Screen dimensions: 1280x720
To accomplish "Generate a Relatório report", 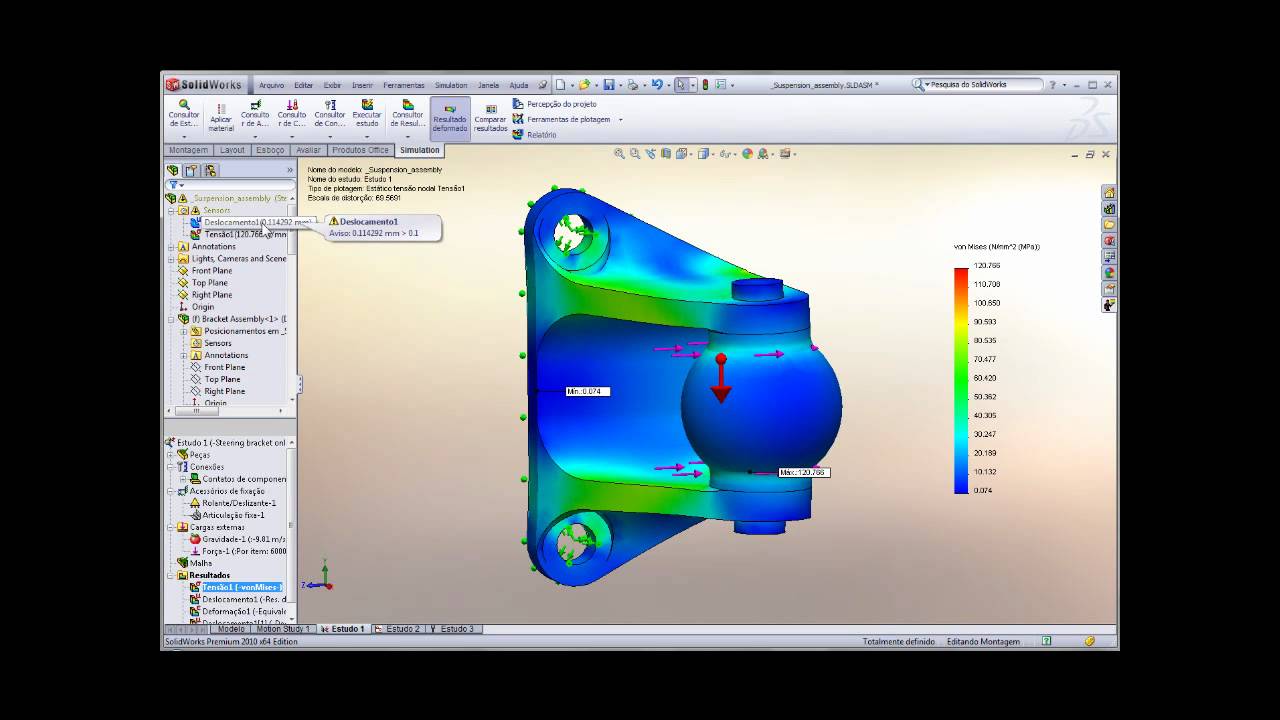I will [535, 134].
